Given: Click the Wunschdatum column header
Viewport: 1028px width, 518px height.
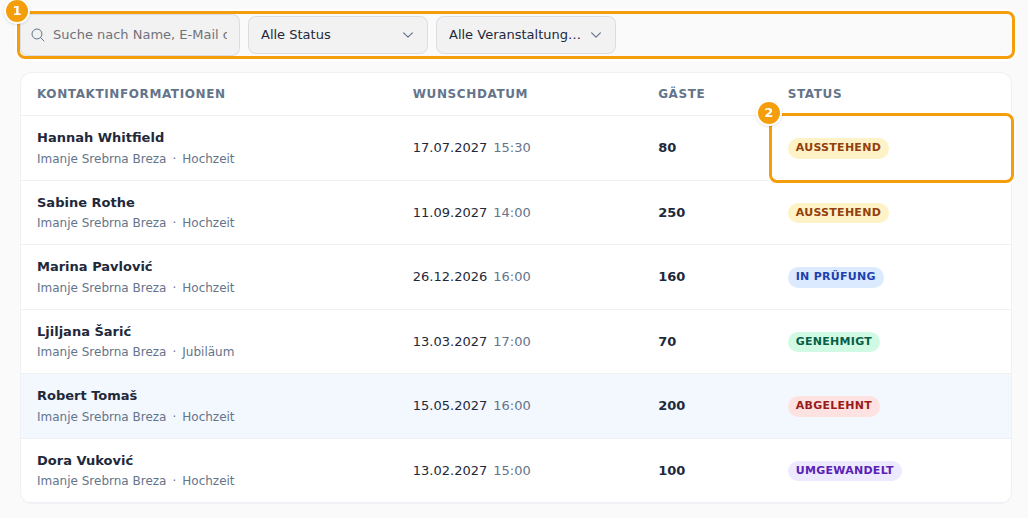Looking at the screenshot, I should tap(470, 94).
